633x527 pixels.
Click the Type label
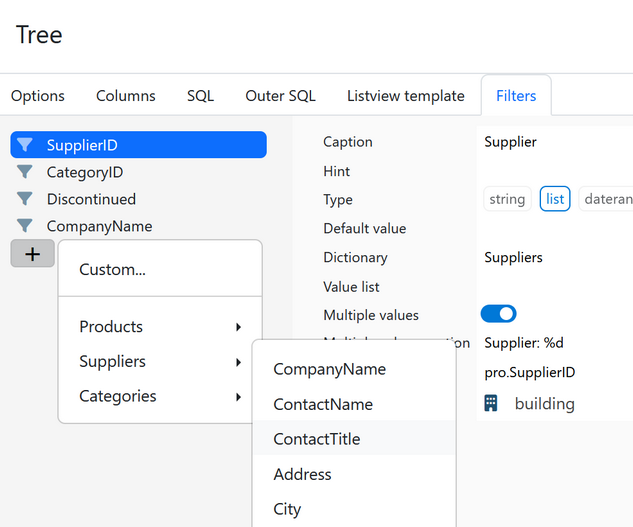click(337, 199)
